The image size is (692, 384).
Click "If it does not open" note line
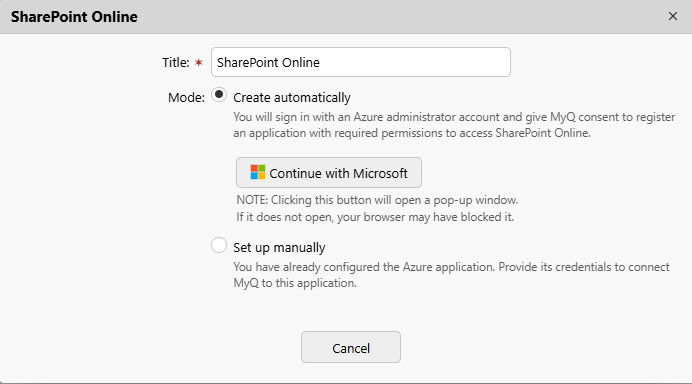click(x=375, y=217)
